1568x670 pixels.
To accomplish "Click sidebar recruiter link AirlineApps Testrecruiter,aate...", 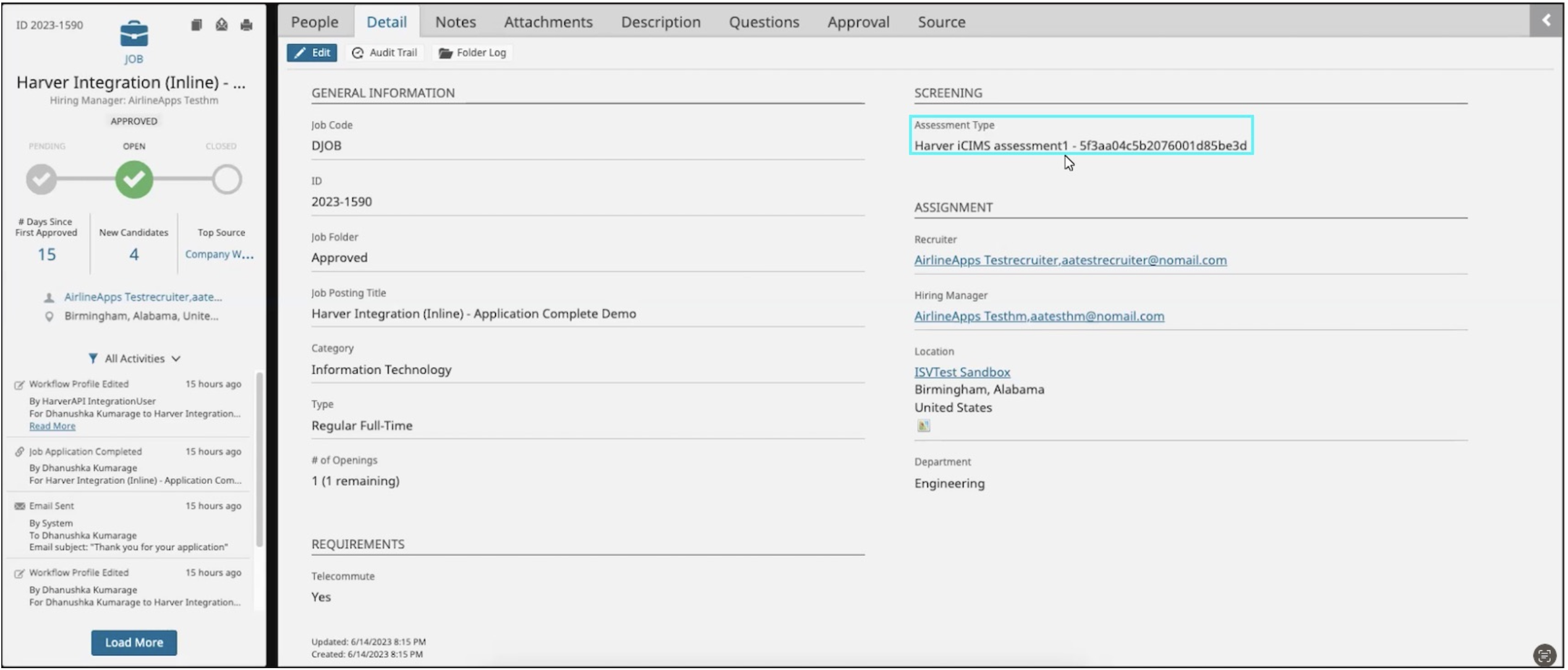I will coord(143,297).
